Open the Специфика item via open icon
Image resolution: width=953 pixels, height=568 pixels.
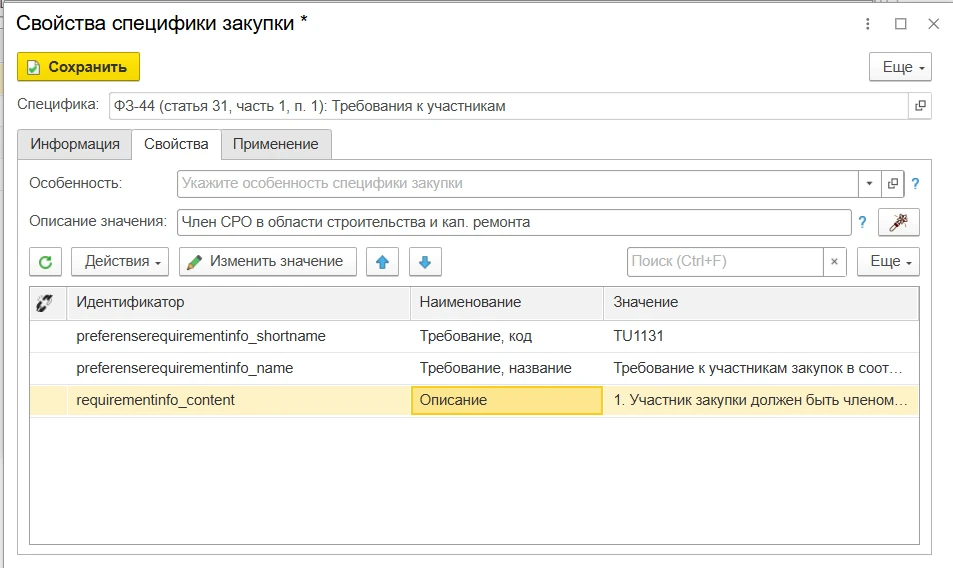(920, 106)
